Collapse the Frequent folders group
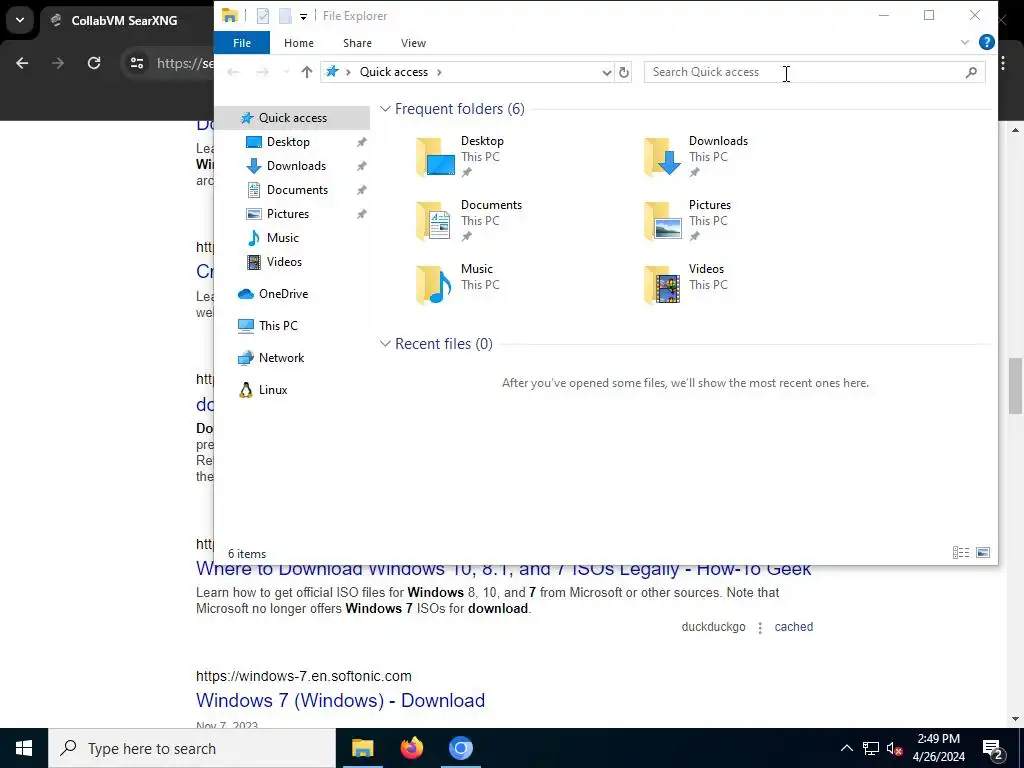 point(385,109)
